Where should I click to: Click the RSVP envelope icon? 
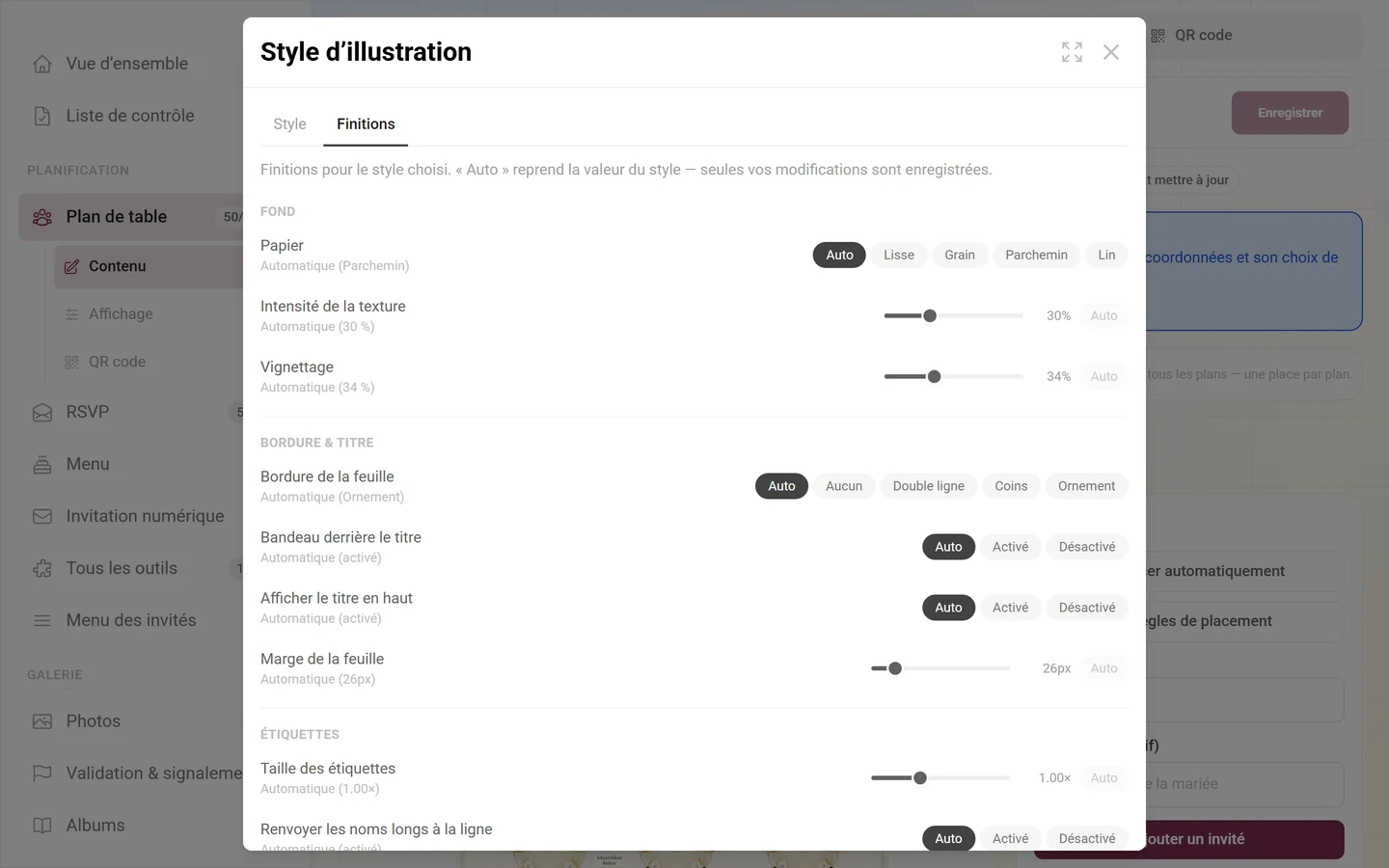42,413
